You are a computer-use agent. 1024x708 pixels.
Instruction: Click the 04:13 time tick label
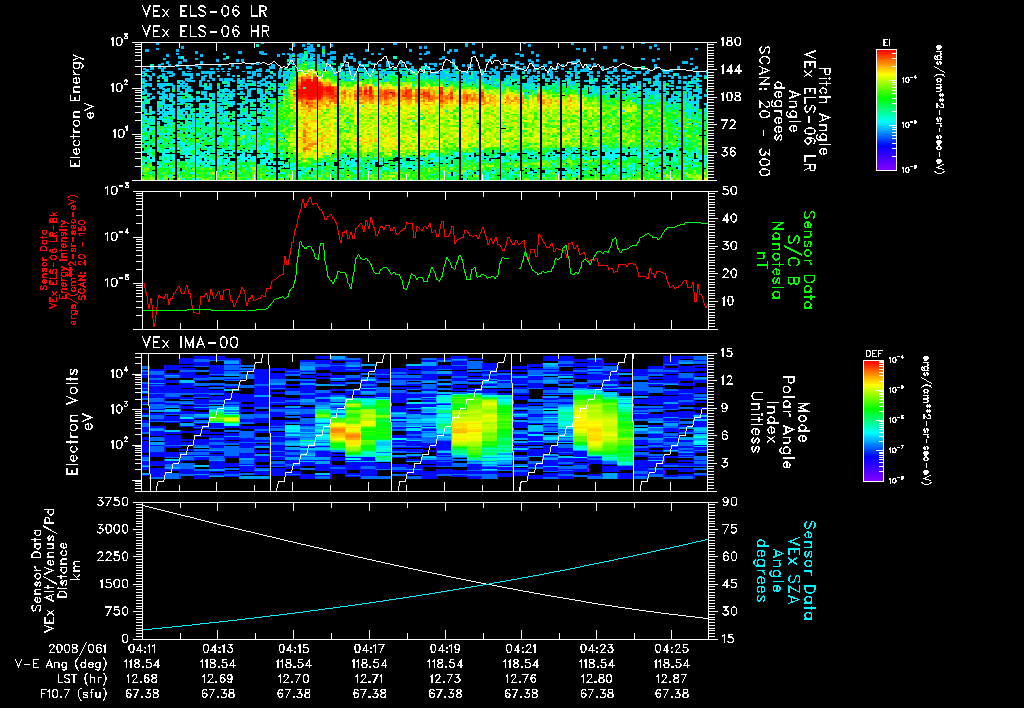(x=217, y=649)
